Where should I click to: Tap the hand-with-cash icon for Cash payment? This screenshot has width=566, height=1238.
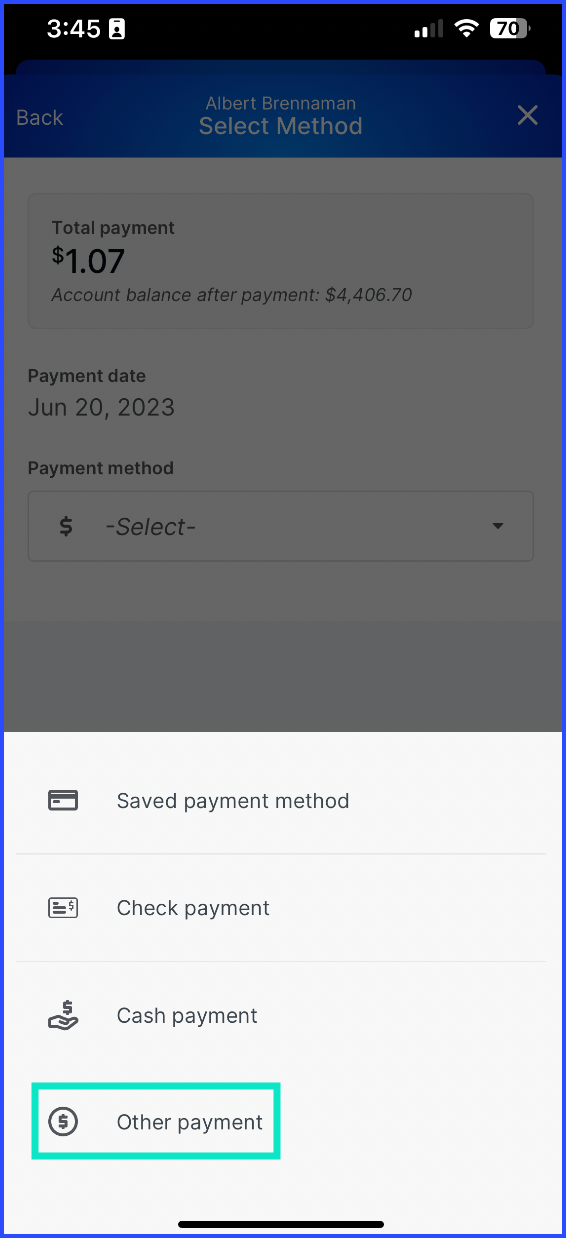point(63,1015)
